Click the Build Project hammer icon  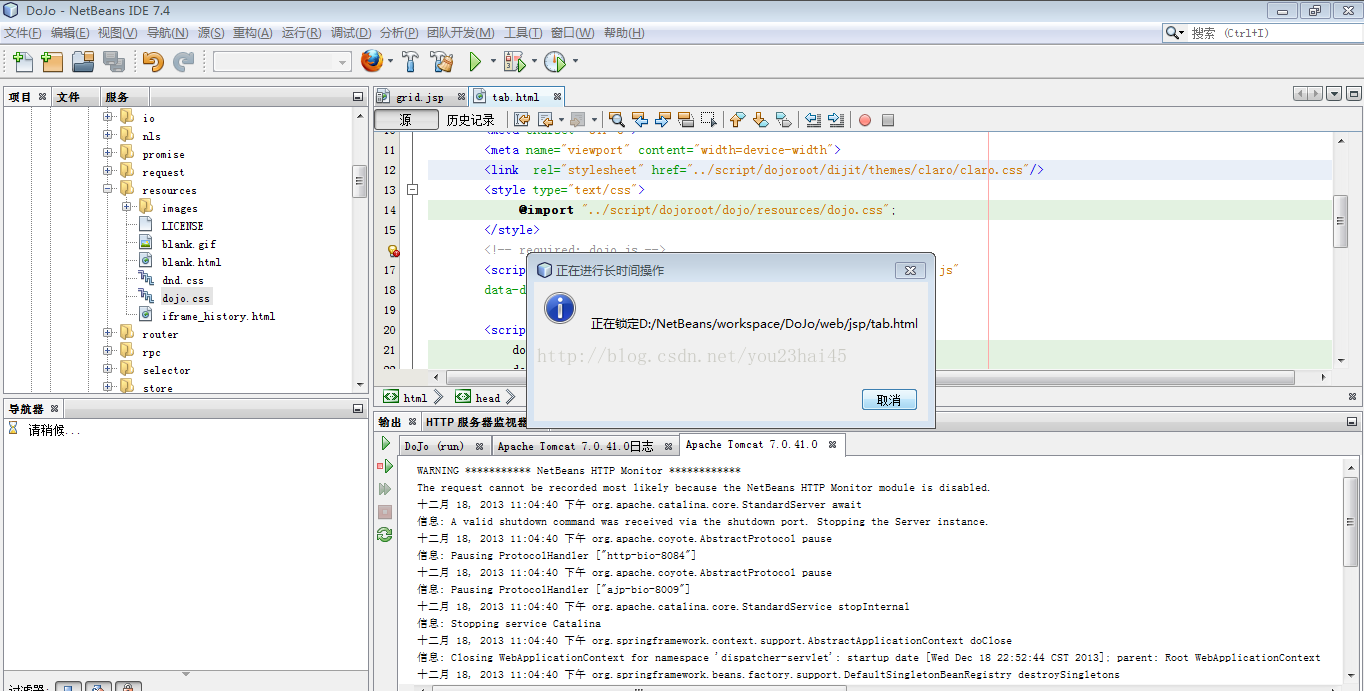pyautogui.click(x=410, y=62)
